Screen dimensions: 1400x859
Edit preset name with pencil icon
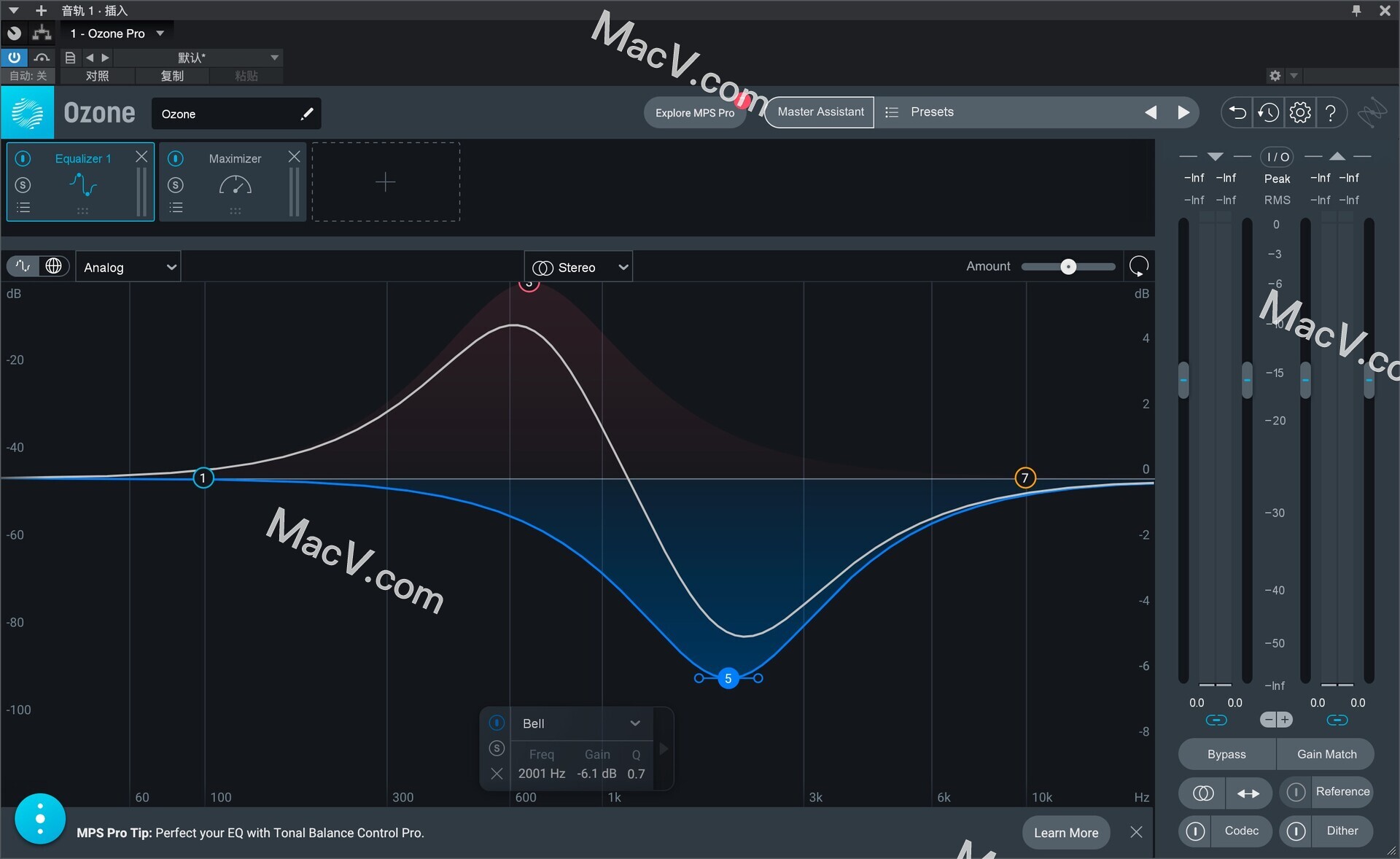coord(307,114)
